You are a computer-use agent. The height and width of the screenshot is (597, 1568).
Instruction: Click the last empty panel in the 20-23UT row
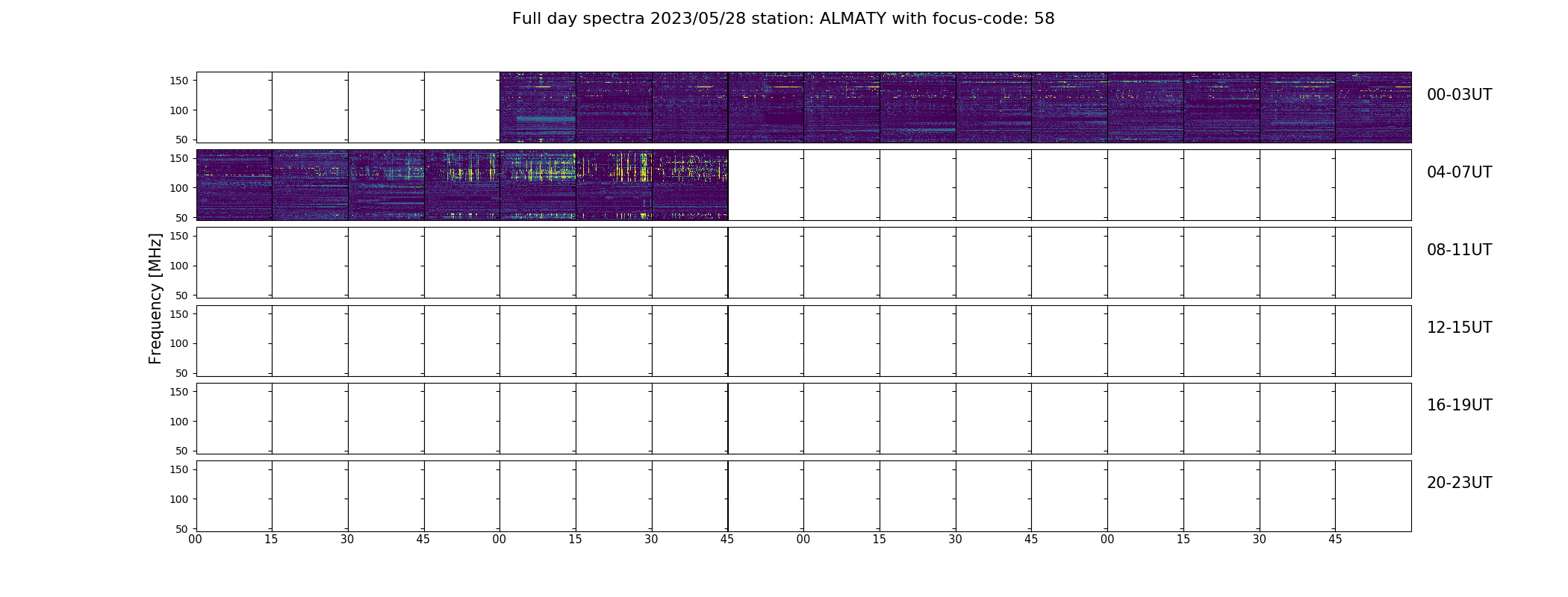[1373, 496]
